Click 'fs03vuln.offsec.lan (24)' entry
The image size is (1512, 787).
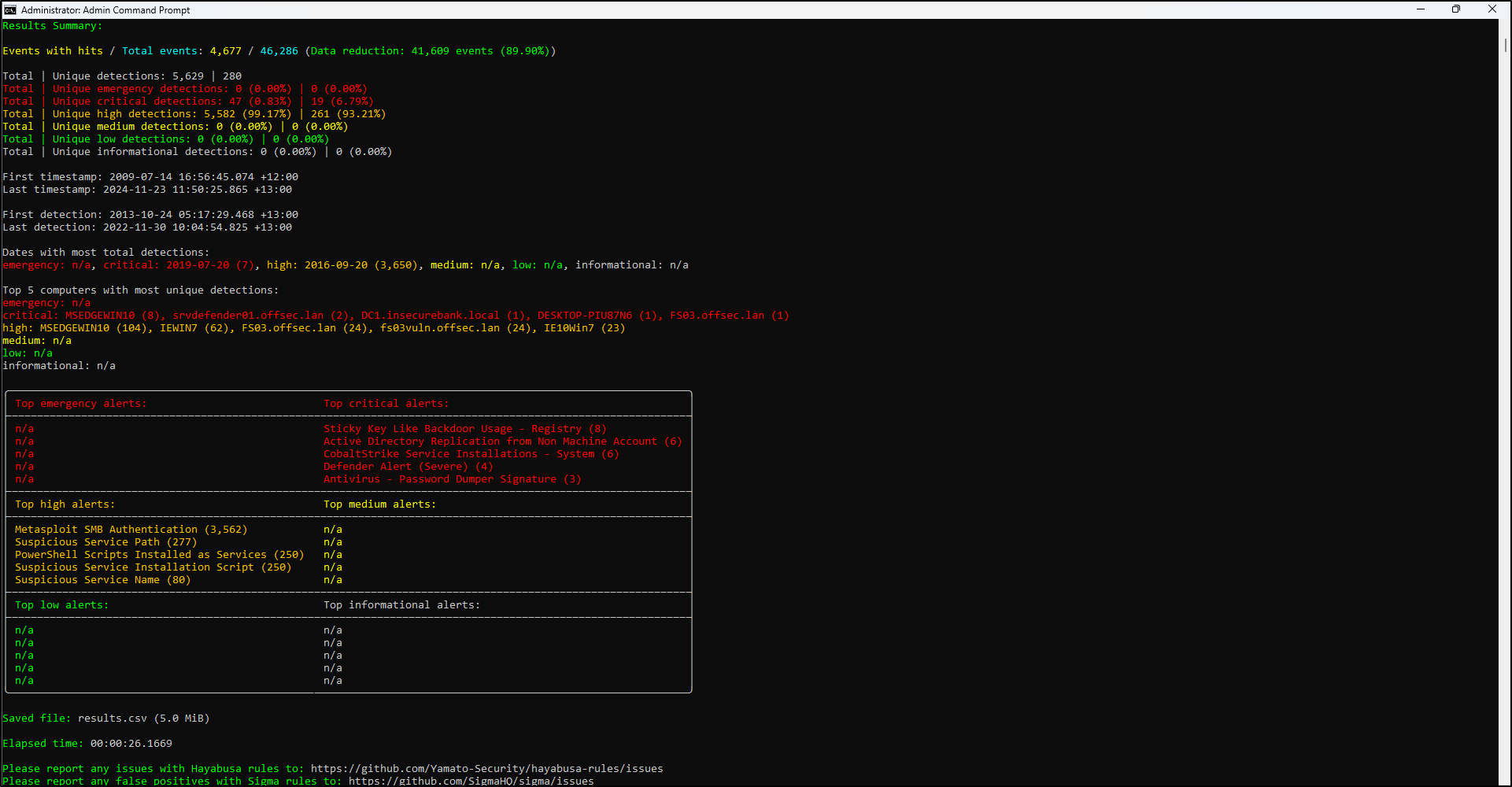(x=456, y=328)
